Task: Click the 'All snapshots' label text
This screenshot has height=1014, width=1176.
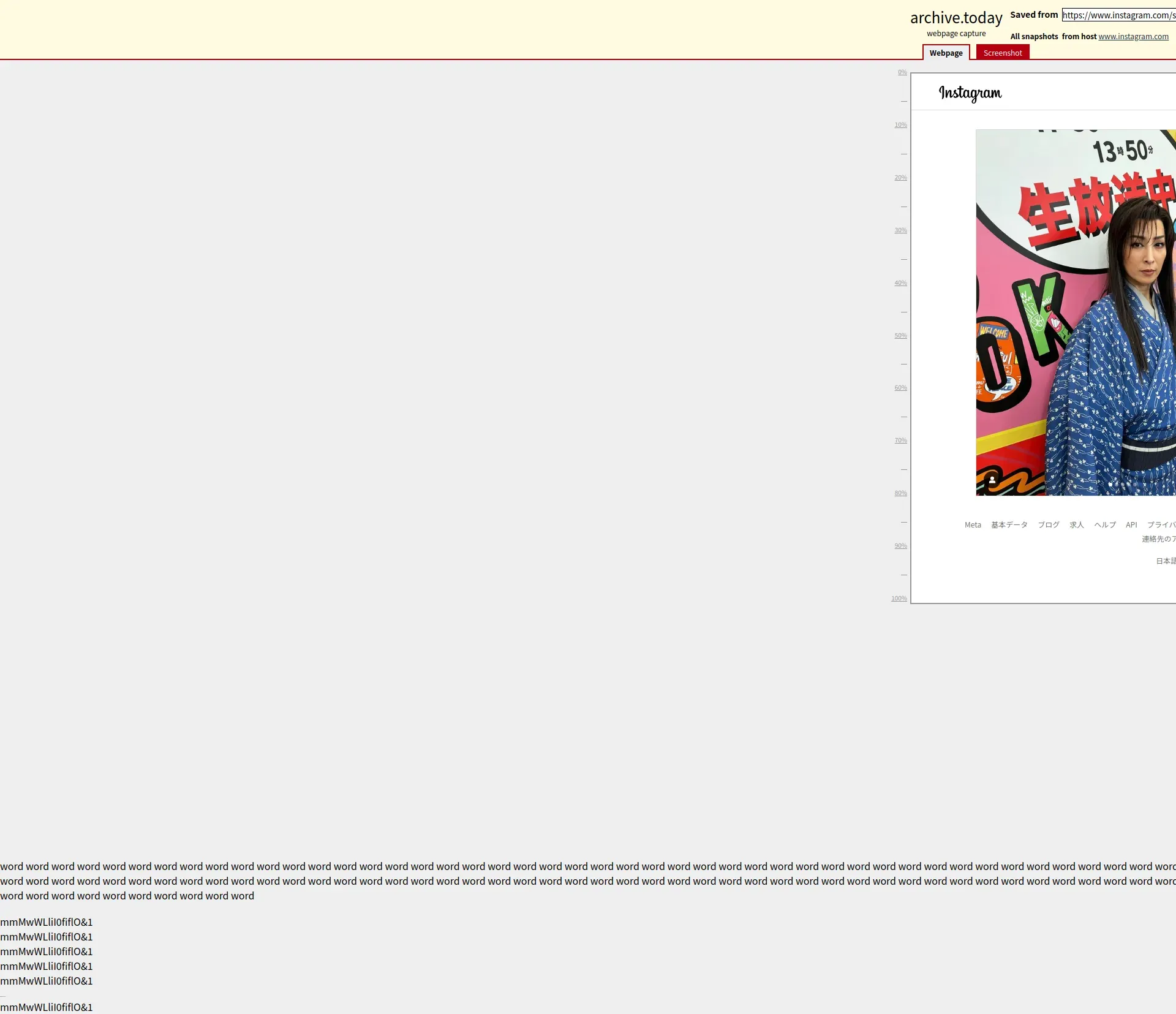Action: coord(1034,37)
